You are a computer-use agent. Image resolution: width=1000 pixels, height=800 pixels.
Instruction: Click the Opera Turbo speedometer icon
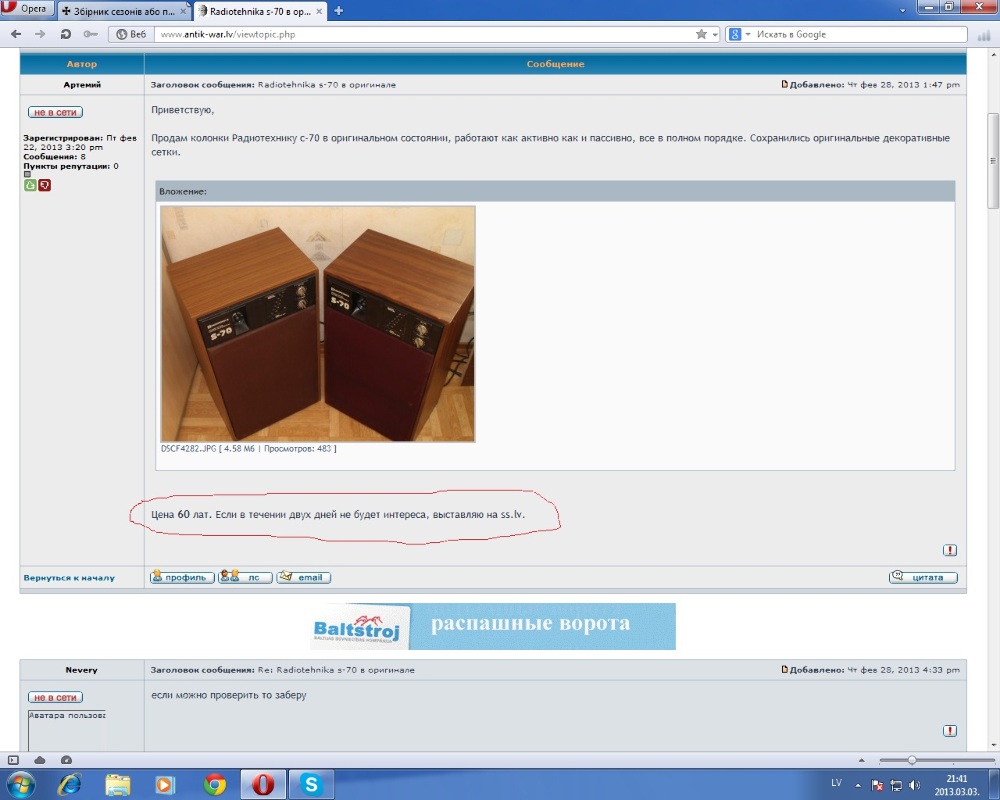tap(66, 760)
